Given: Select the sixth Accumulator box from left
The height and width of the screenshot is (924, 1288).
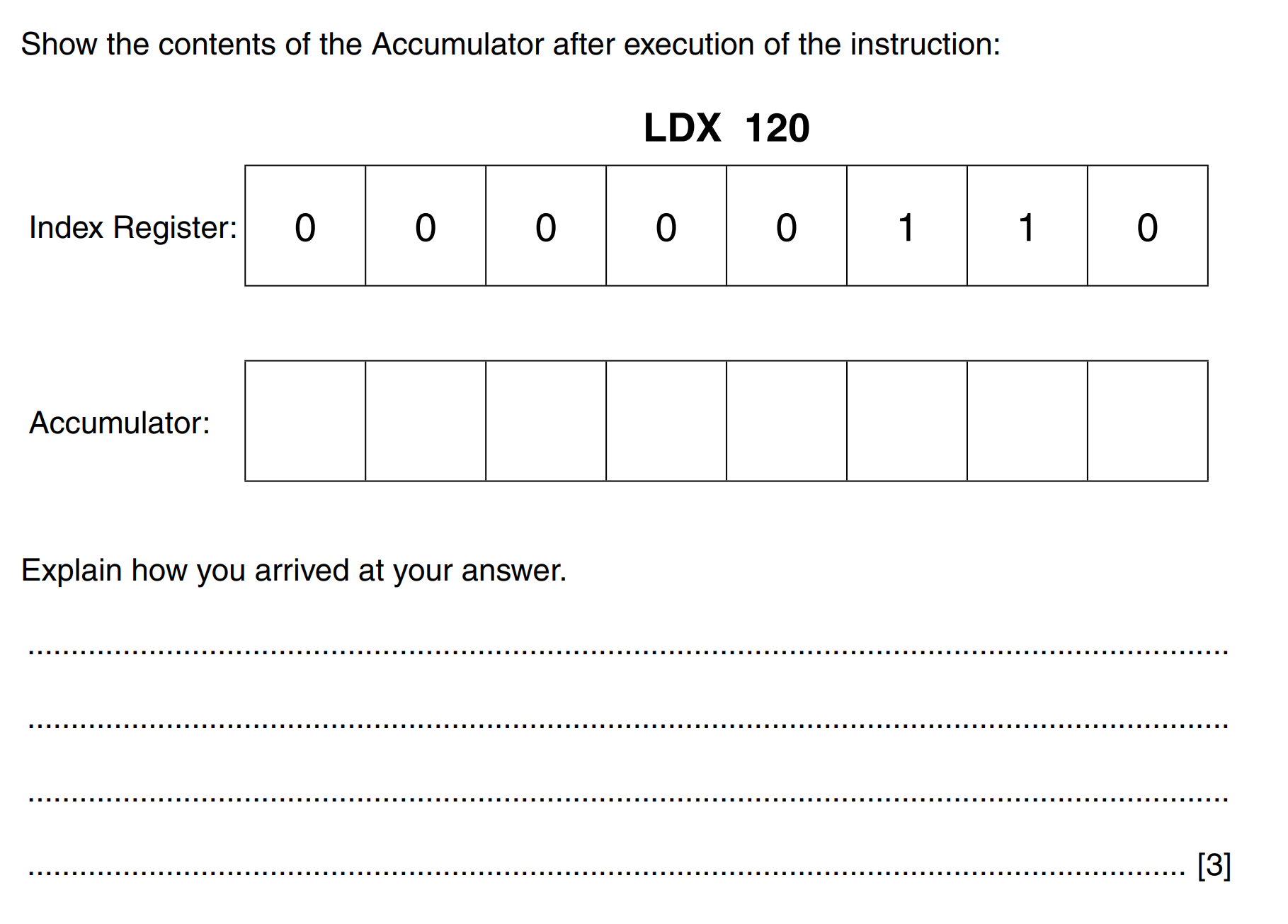Looking at the screenshot, I should point(907,421).
